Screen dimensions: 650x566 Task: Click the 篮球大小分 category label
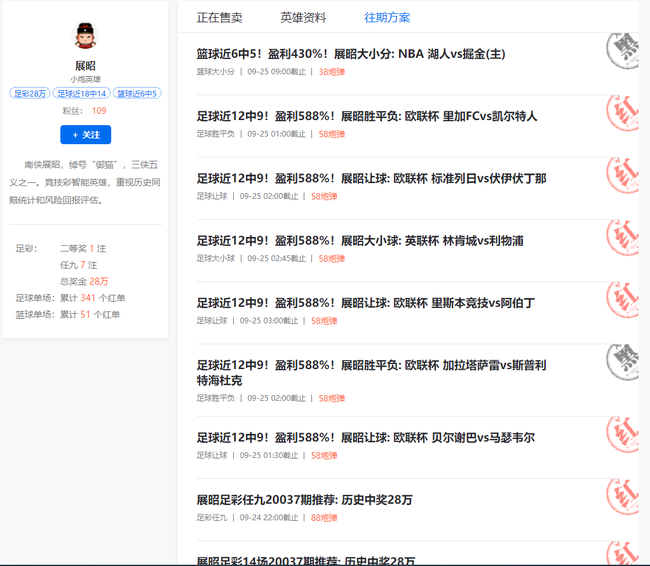(x=216, y=72)
